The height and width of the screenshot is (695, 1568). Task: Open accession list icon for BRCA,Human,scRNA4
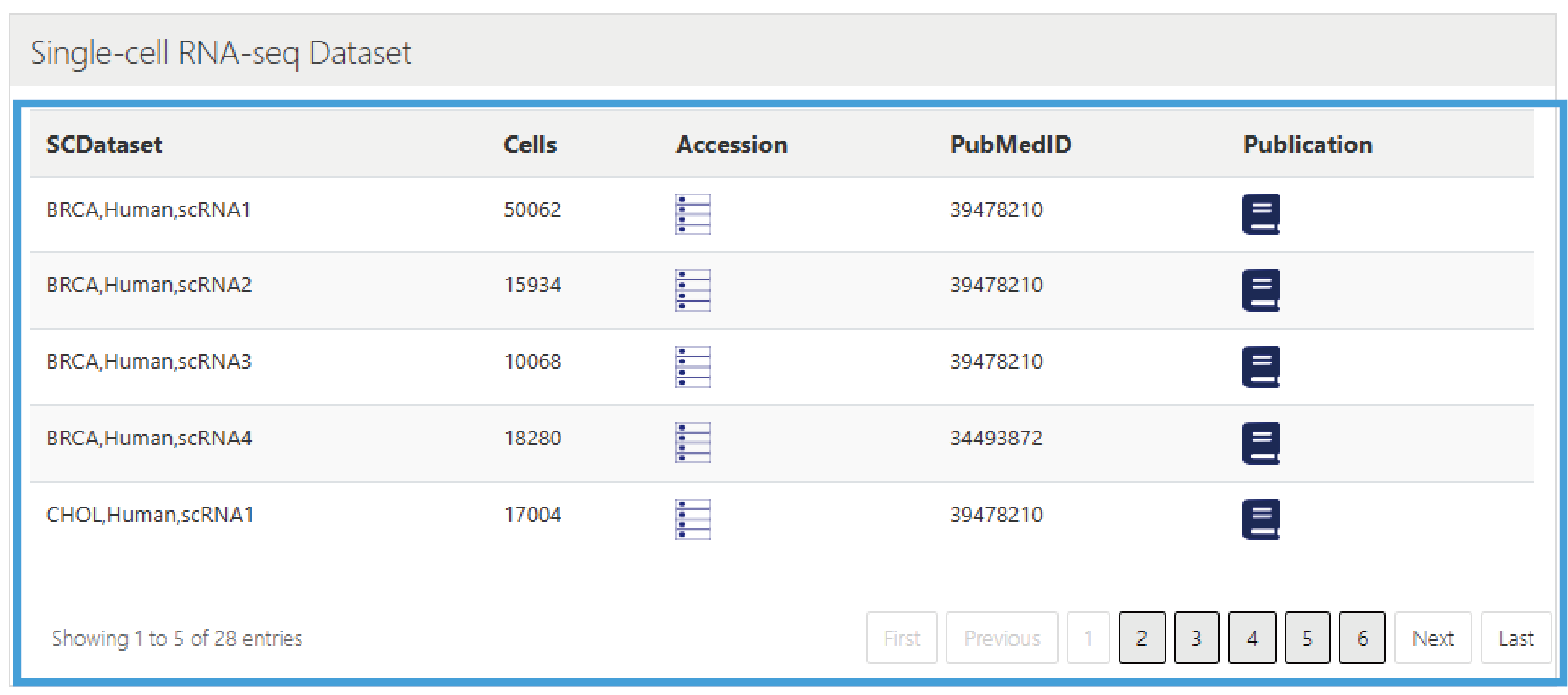tap(693, 443)
